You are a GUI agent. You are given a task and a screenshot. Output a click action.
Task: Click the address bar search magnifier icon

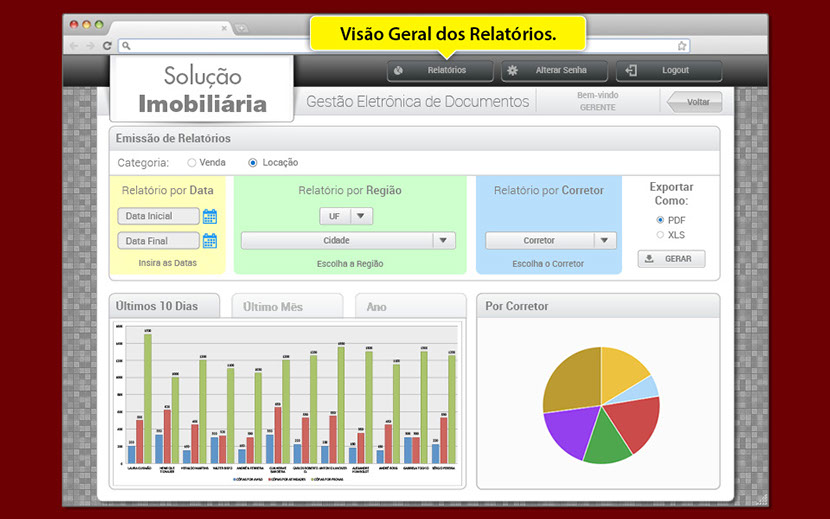126,46
